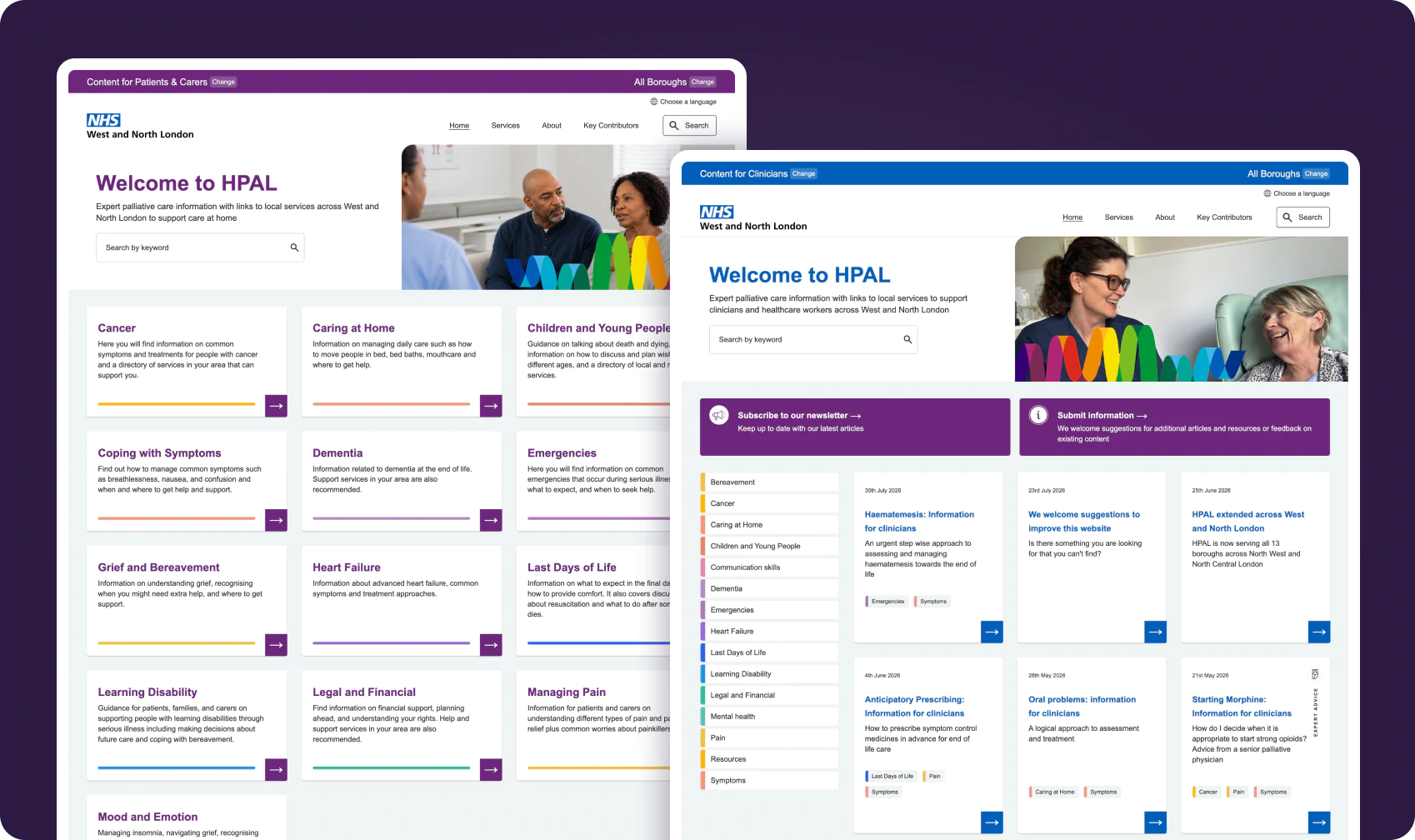The image size is (1415, 840).
Task: Open Choose a language in the Patients & Carers window
Action: (683, 102)
